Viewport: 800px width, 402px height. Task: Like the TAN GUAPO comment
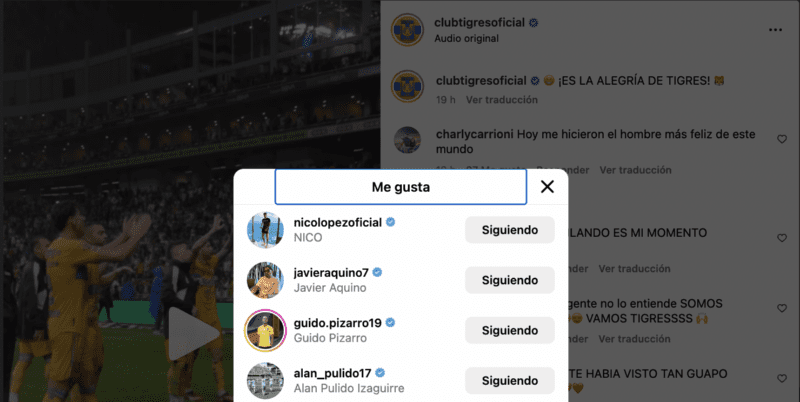[x=782, y=379]
